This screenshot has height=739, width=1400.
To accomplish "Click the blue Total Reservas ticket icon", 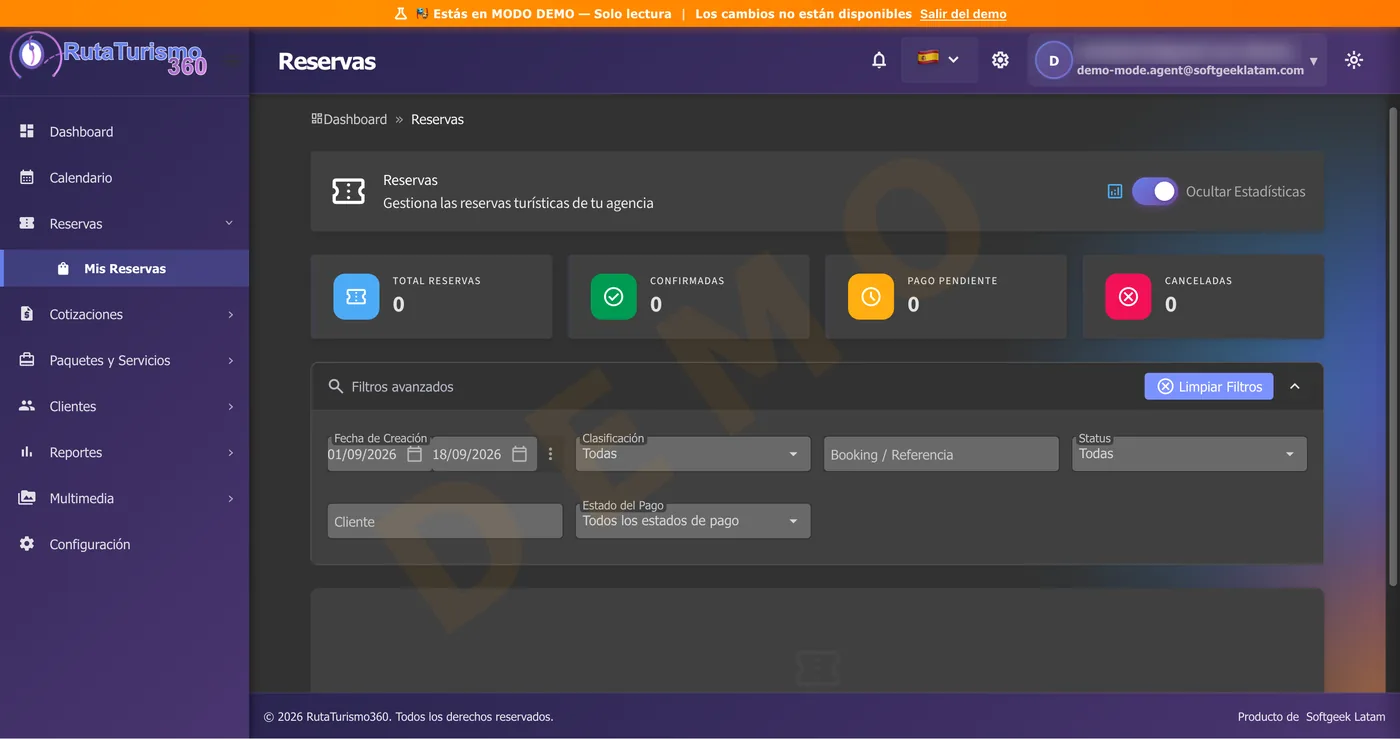I will 356,296.
